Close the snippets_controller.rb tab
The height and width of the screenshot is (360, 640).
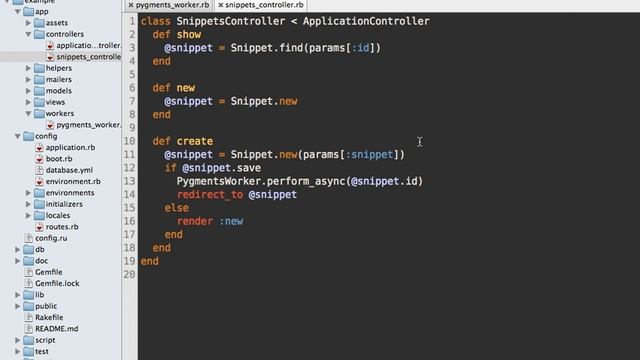tap(220, 5)
